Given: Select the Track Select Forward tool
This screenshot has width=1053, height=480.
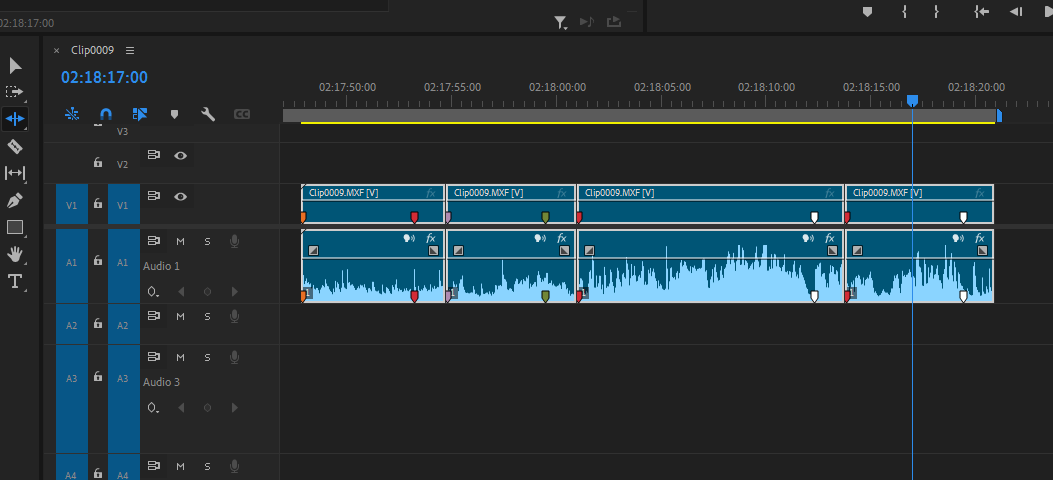Looking at the screenshot, I should (15, 92).
